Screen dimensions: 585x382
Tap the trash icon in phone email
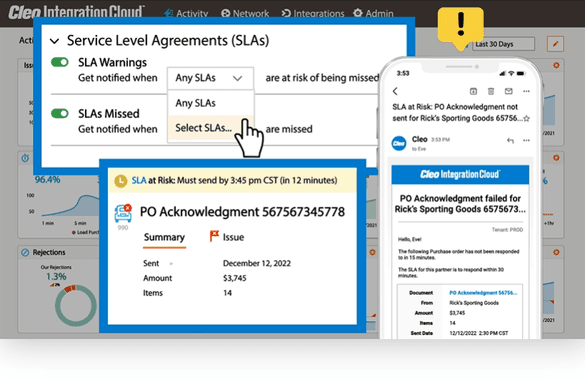[491, 91]
